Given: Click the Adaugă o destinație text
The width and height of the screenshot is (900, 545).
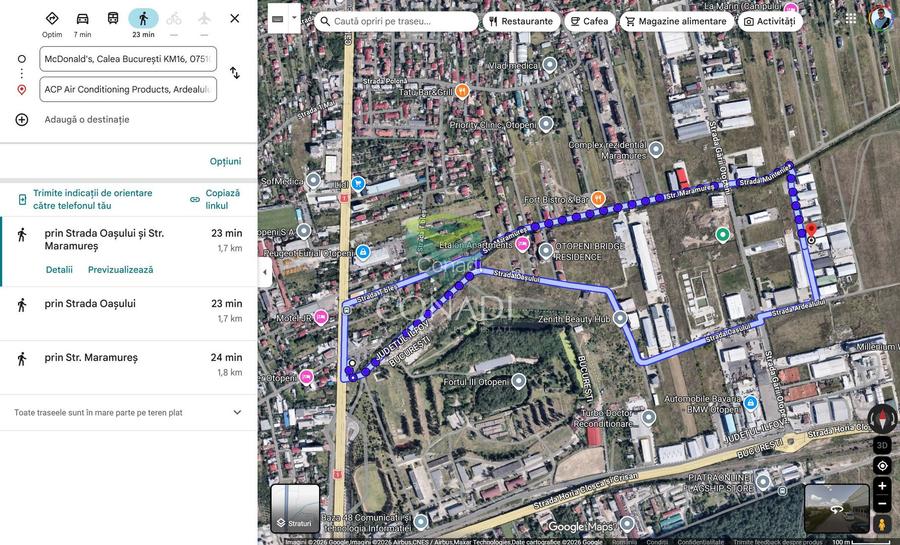Looking at the screenshot, I should 87,119.
